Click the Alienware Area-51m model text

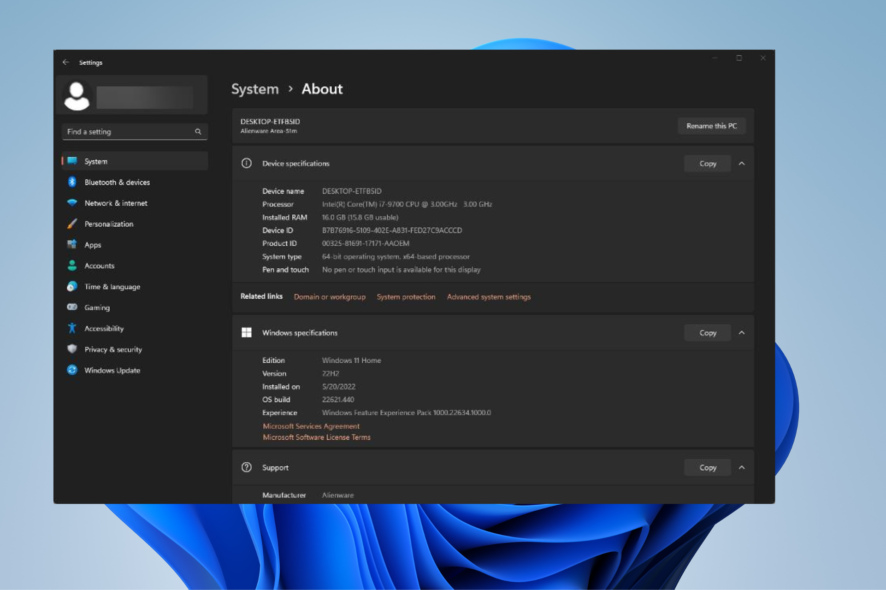coord(268,131)
